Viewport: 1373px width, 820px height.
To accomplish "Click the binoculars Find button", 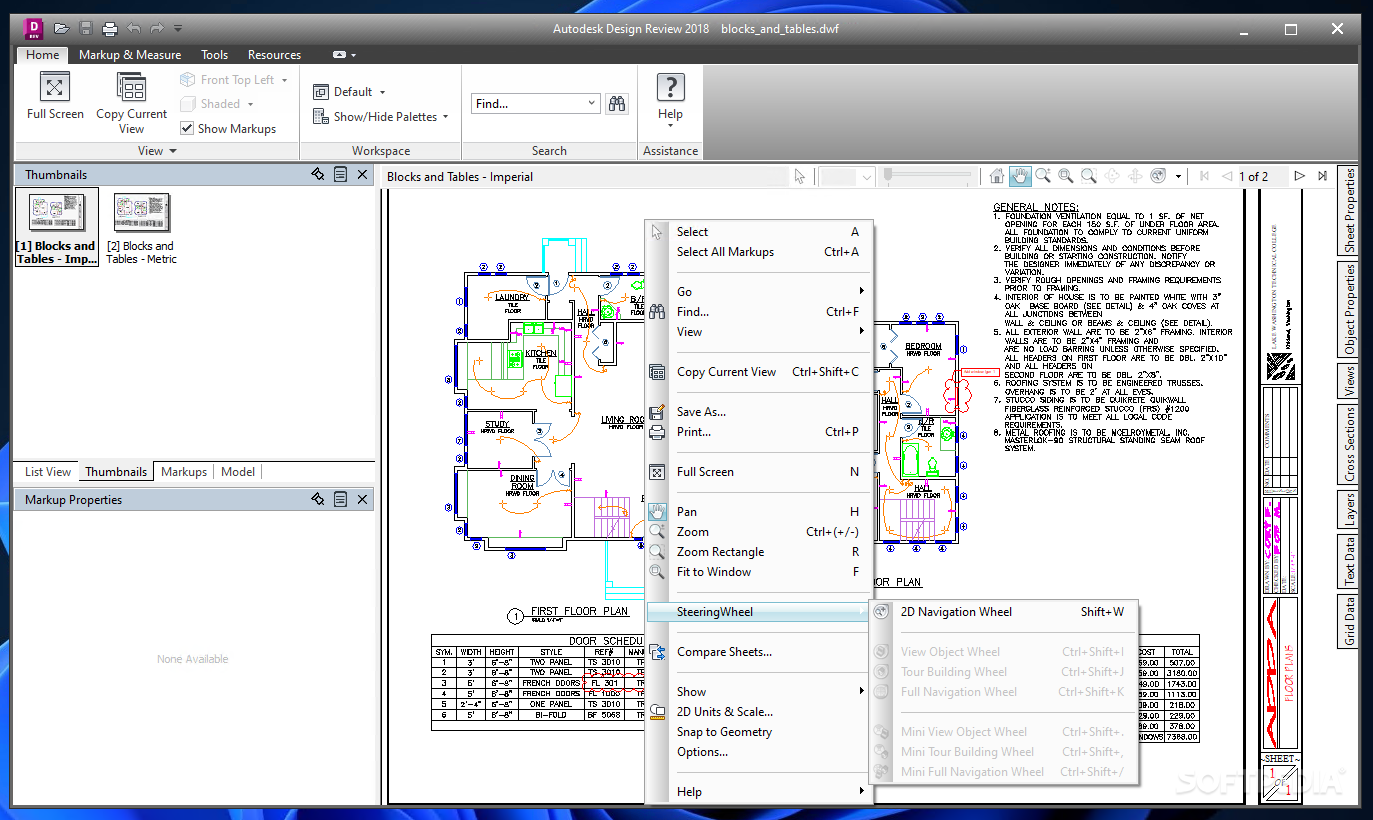I will tap(617, 103).
